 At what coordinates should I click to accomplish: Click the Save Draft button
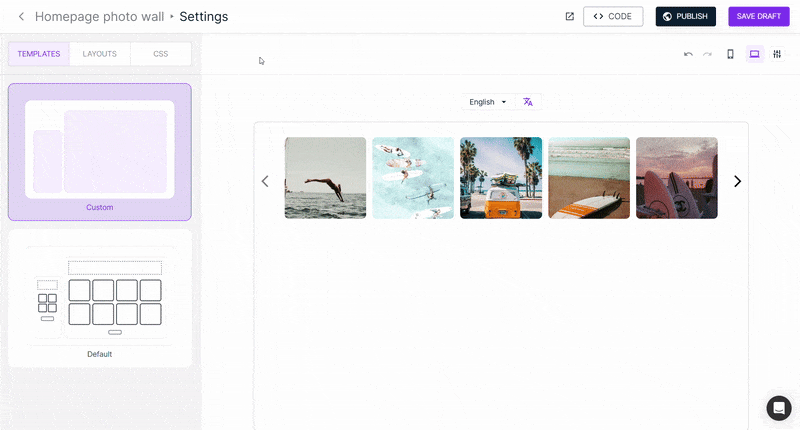click(x=759, y=16)
